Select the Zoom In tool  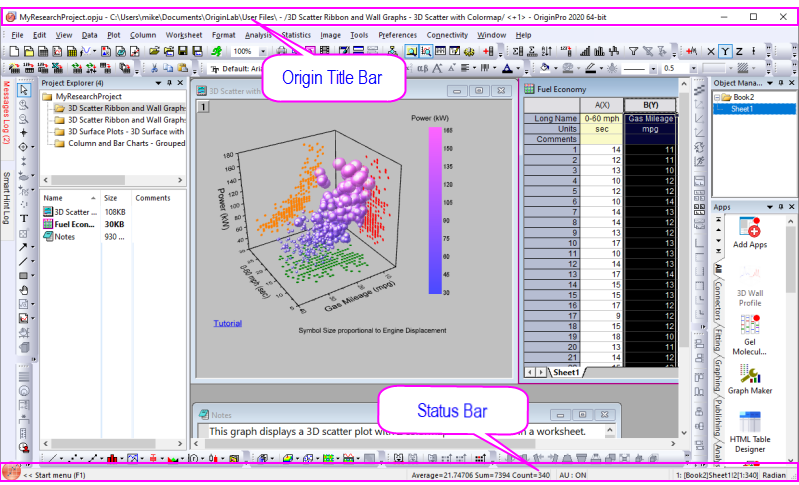(24, 104)
